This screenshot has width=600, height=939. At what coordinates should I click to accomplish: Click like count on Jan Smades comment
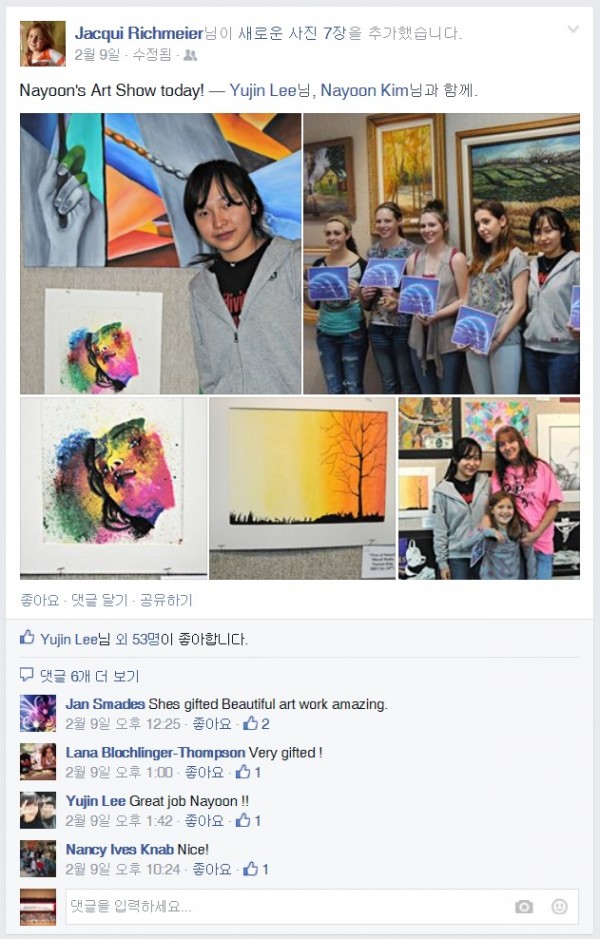point(256,723)
